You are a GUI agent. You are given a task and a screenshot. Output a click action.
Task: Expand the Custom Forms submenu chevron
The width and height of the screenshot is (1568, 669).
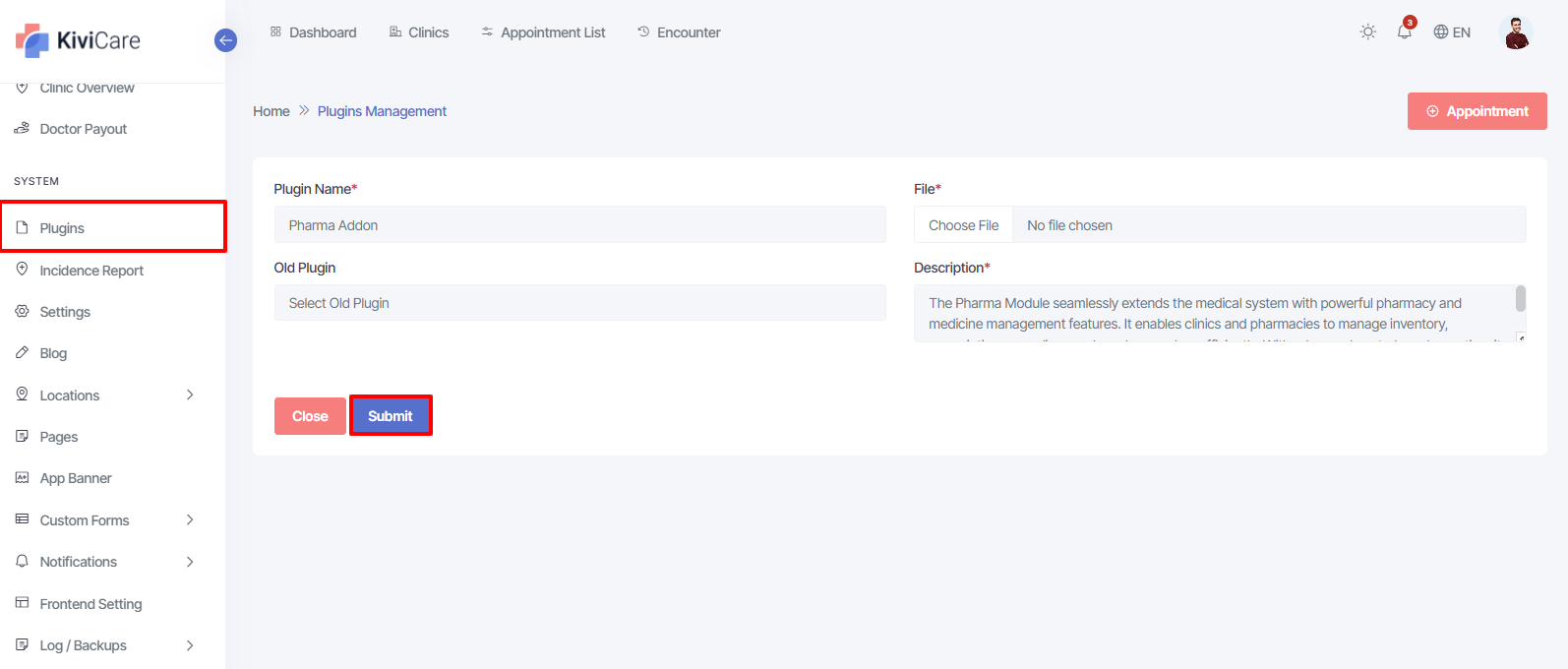[x=190, y=520]
